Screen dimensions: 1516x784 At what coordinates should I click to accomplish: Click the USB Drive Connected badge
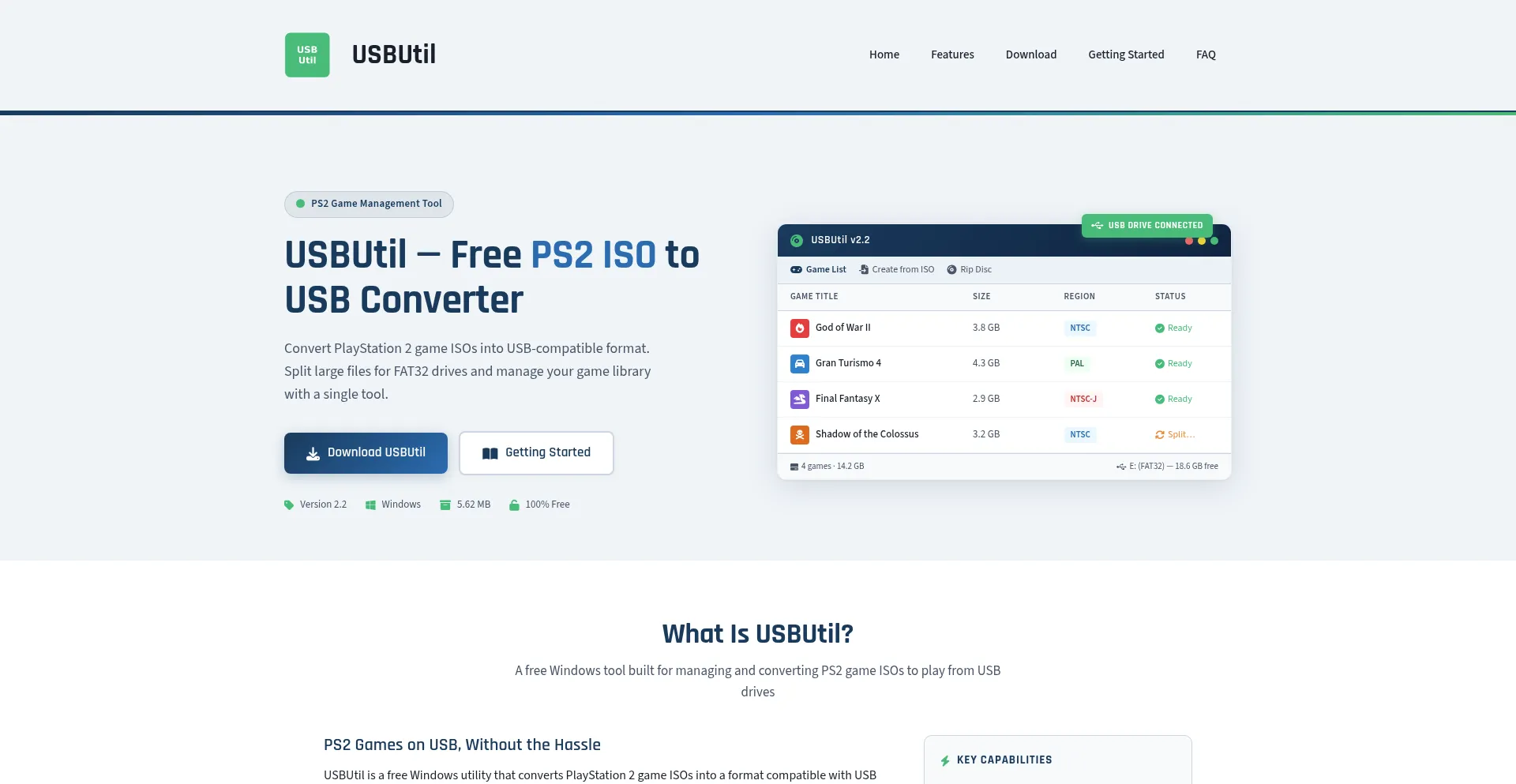[x=1146, y=226]
